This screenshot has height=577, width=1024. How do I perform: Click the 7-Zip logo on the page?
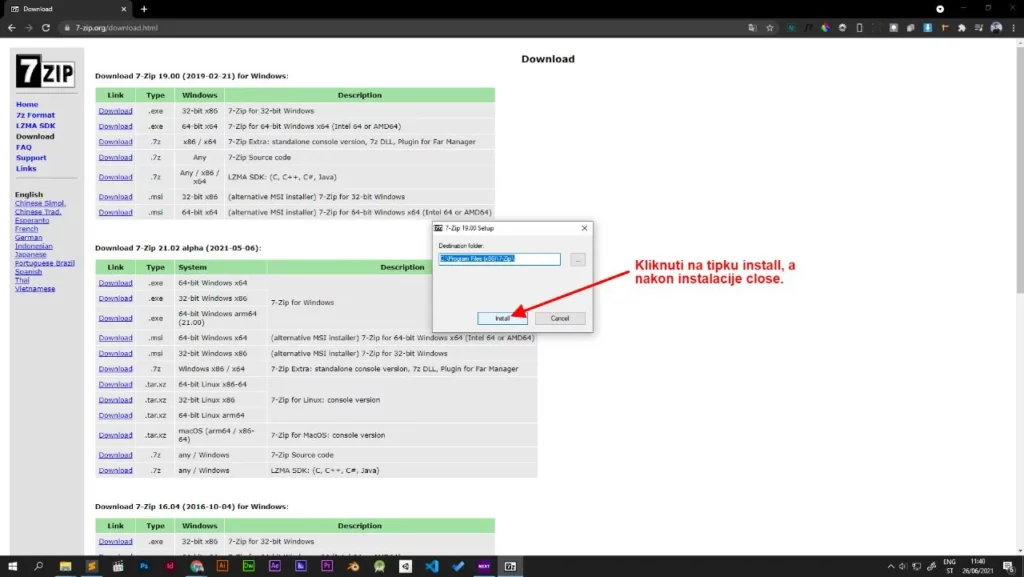coord(45,71)
